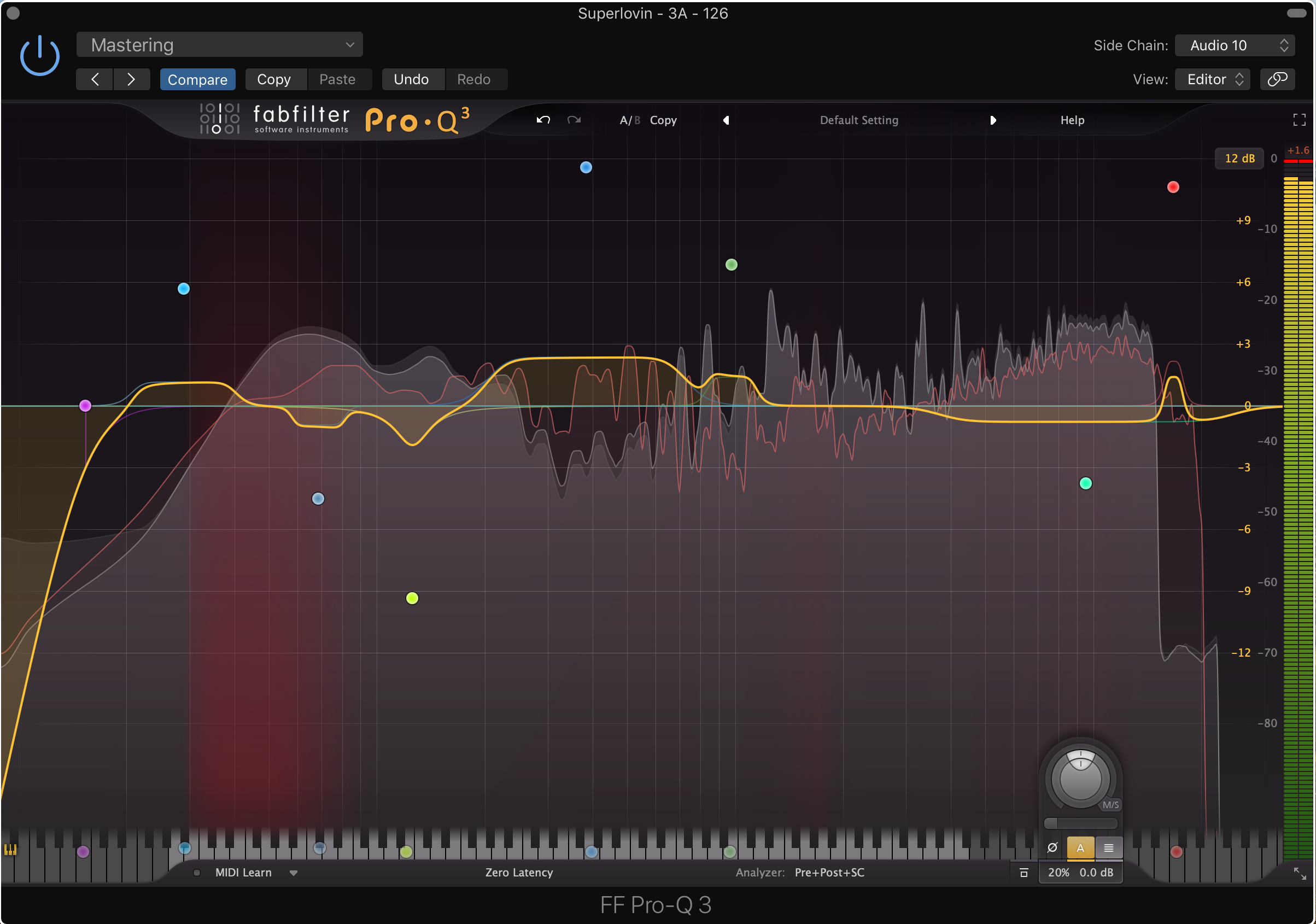Open the Help menu
The image size is (1316, 924).
1072,120
